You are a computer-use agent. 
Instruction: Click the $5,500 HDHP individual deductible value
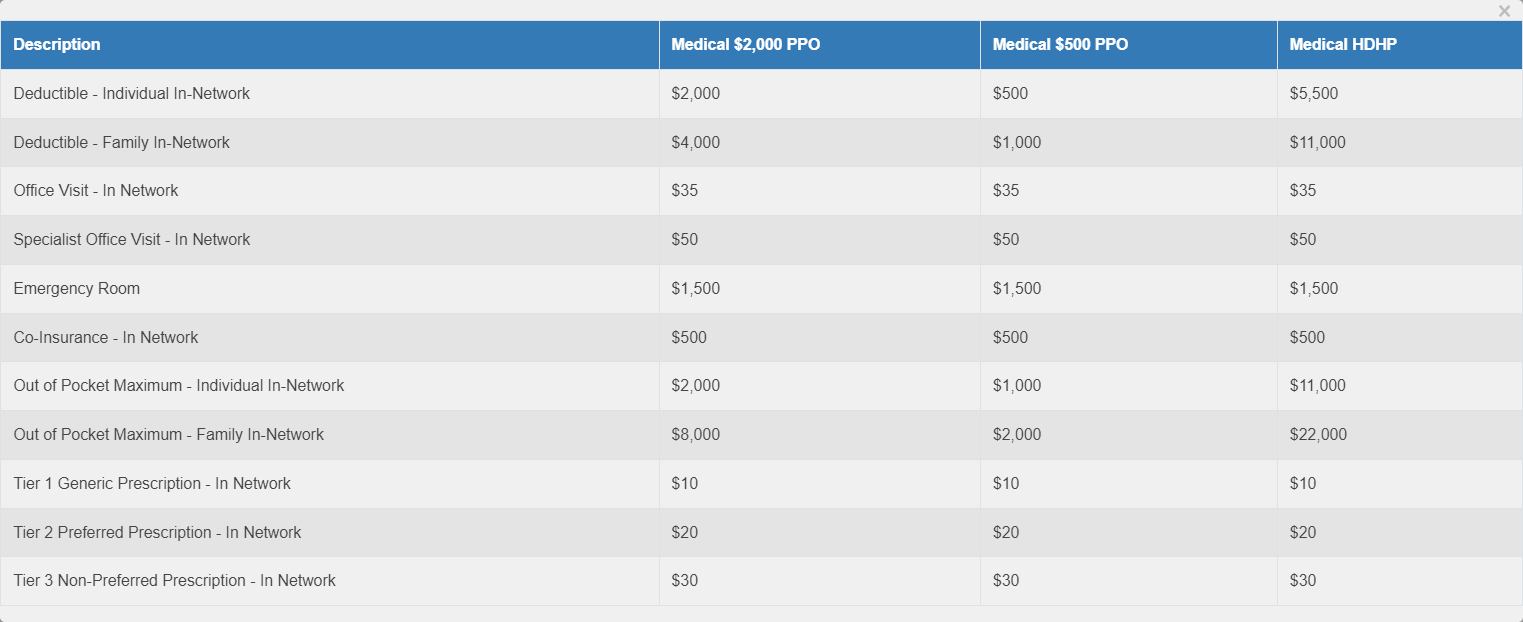coord(1314,94)
